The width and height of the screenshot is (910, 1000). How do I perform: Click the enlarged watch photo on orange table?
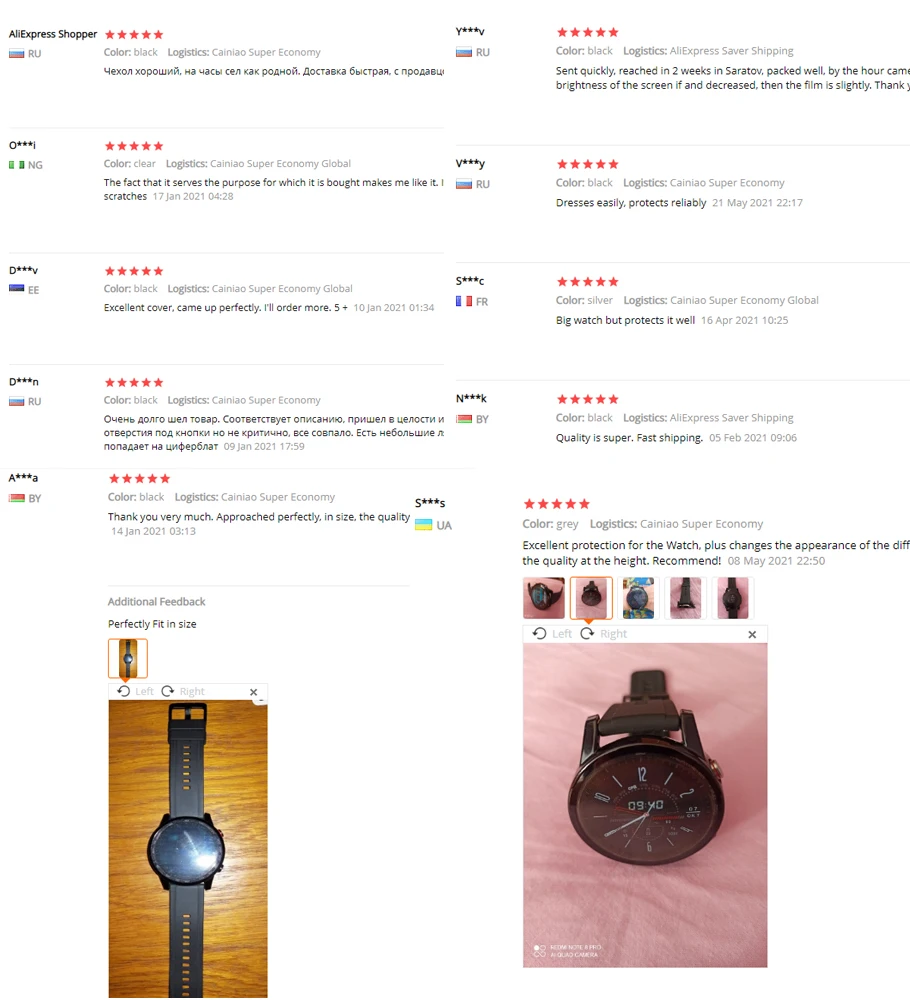coord(188,849)
